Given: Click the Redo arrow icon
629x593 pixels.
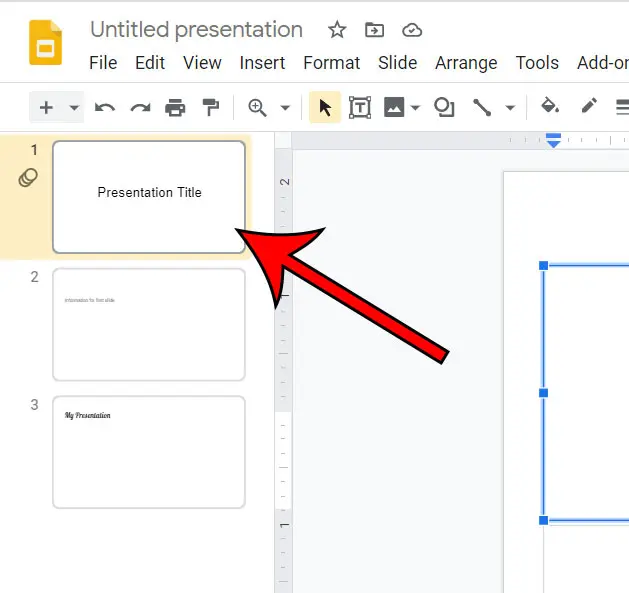Looking at the screenshot, I should [x=140, y=107].
